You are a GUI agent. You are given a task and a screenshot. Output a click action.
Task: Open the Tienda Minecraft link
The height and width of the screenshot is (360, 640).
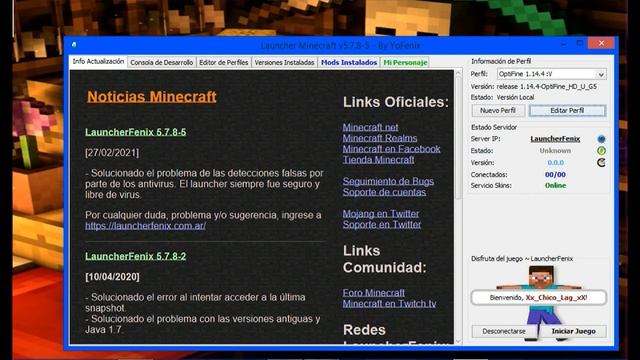click(x=378, y=160)
